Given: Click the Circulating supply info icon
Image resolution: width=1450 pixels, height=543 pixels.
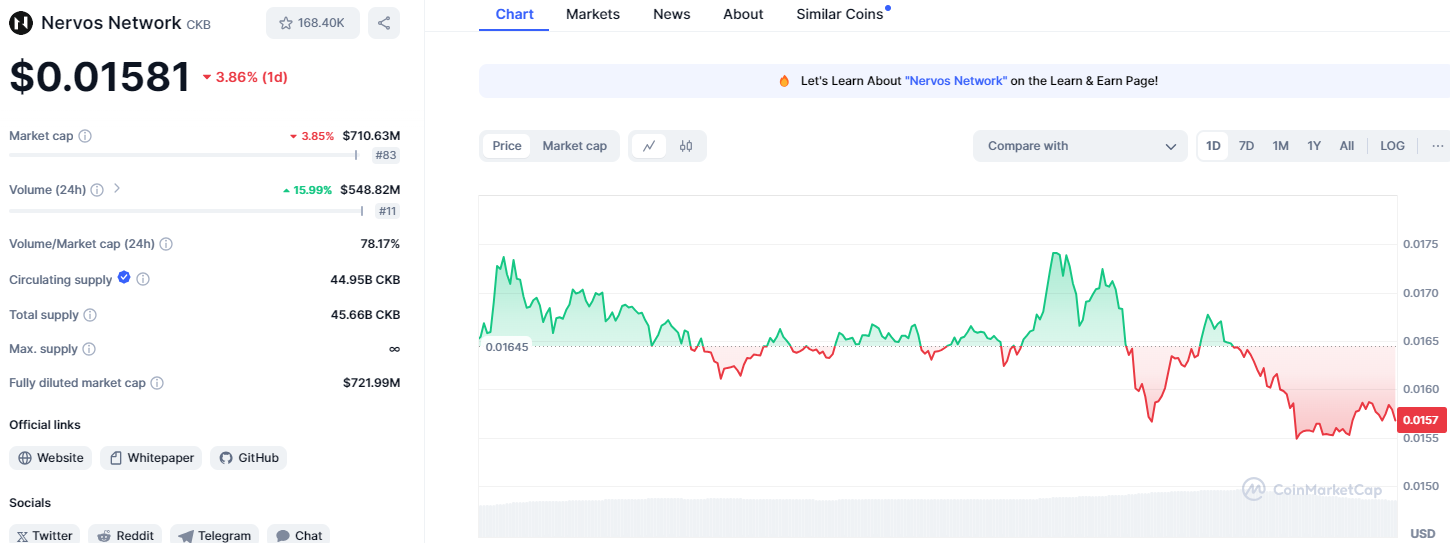Looking at the screenshot, I should coord(143,280).
